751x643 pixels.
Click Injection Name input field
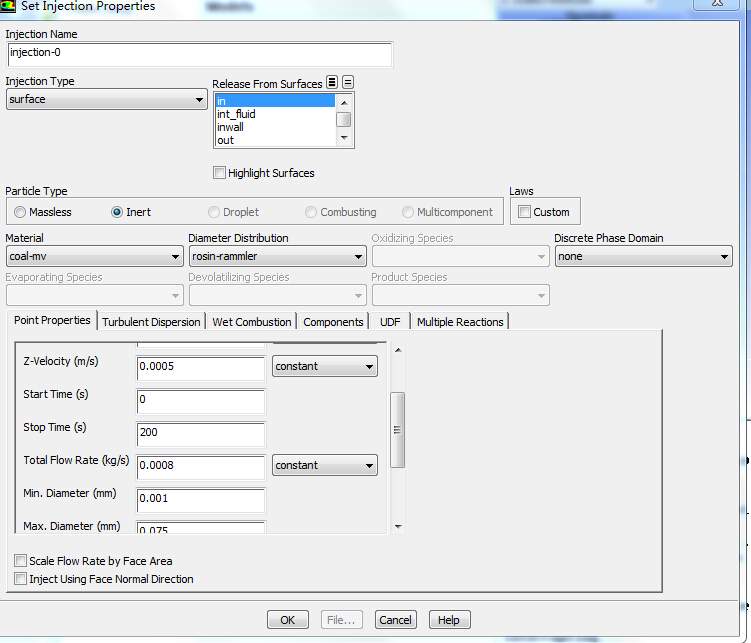tap(200, 54)
